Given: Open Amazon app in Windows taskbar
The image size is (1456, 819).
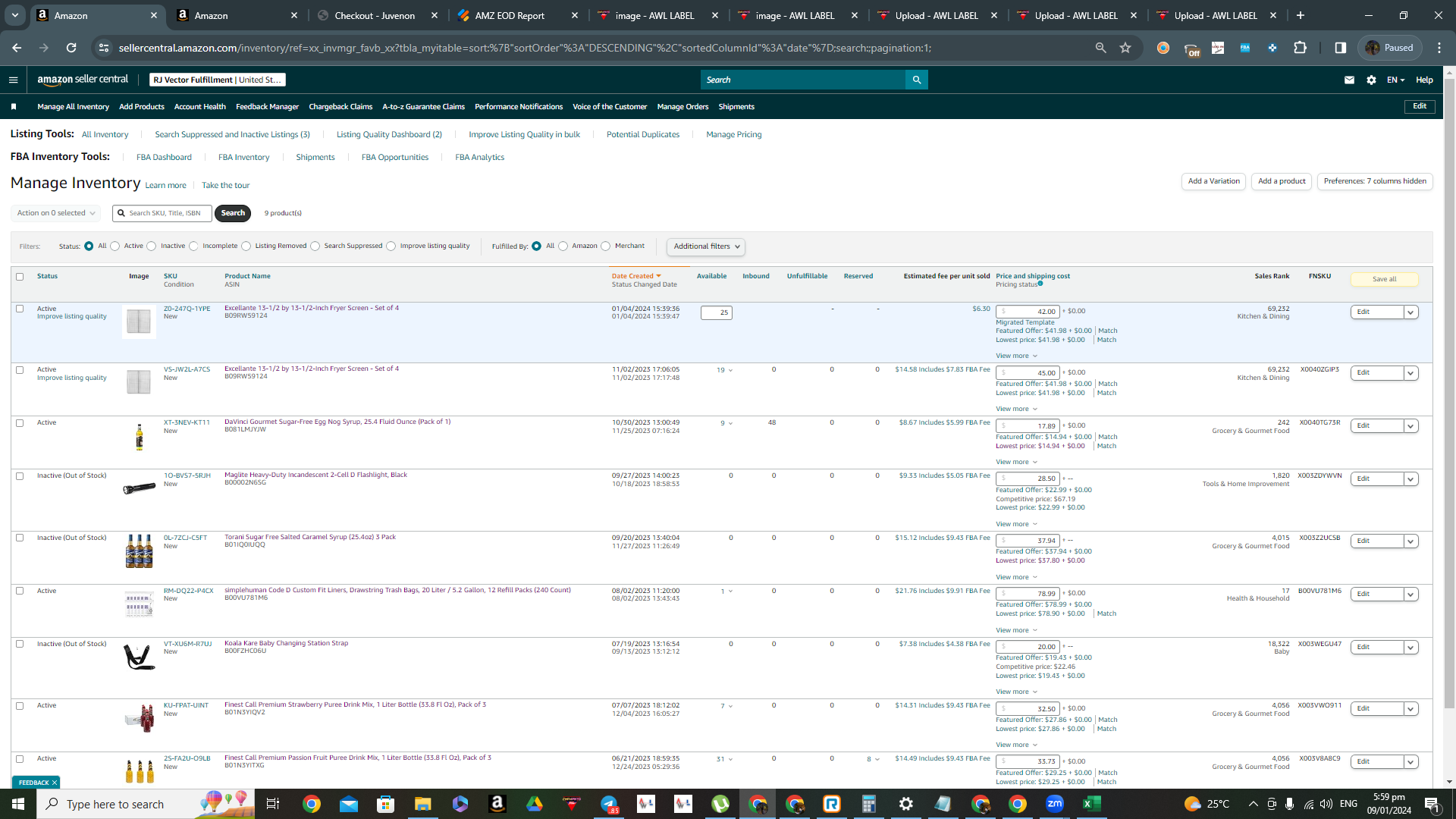Looking at the screenshot, I should pyautogui.click(x=497, y=804).
